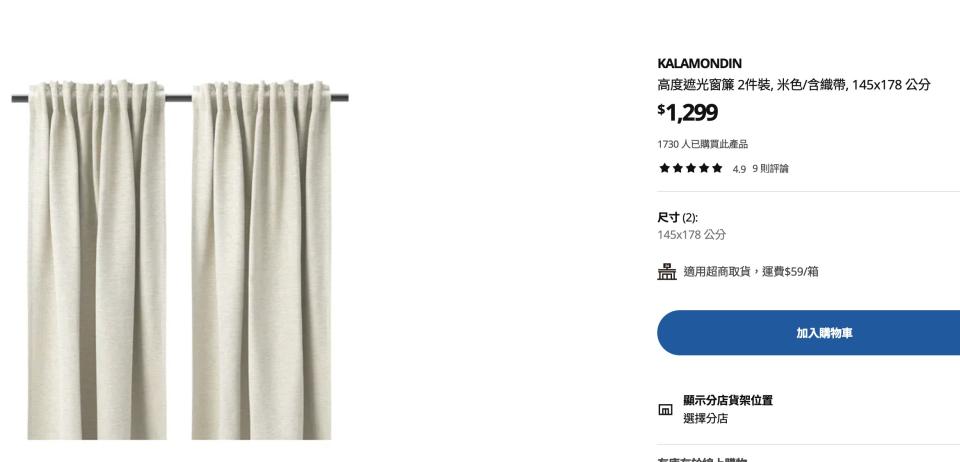This screenshot has width=960, height=462.
Task: Expand the 尺寸 (2) size selector
Action: [x=678, y=218]
